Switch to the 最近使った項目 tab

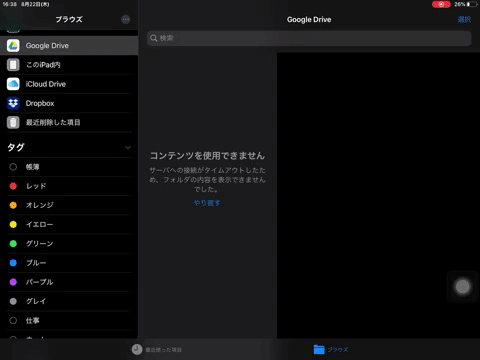pos(157,349)
